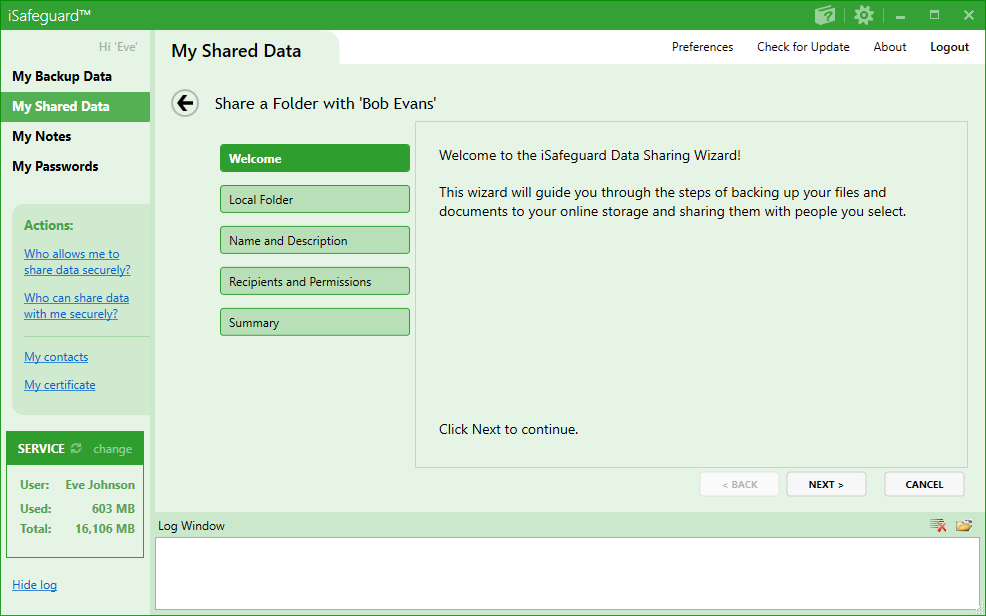Select My Shared Data in sidebar
Viewport: 986px width, 616px height.
(75, 107)
